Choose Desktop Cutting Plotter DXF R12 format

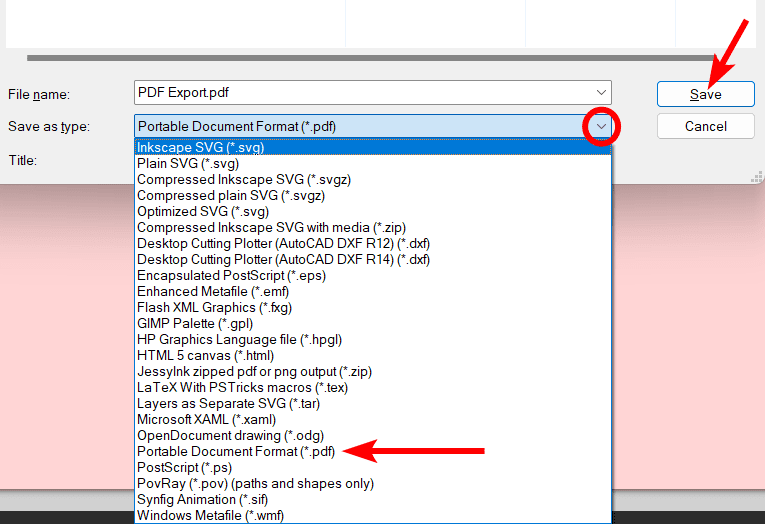pyautogui.click(x=283, y=244)
